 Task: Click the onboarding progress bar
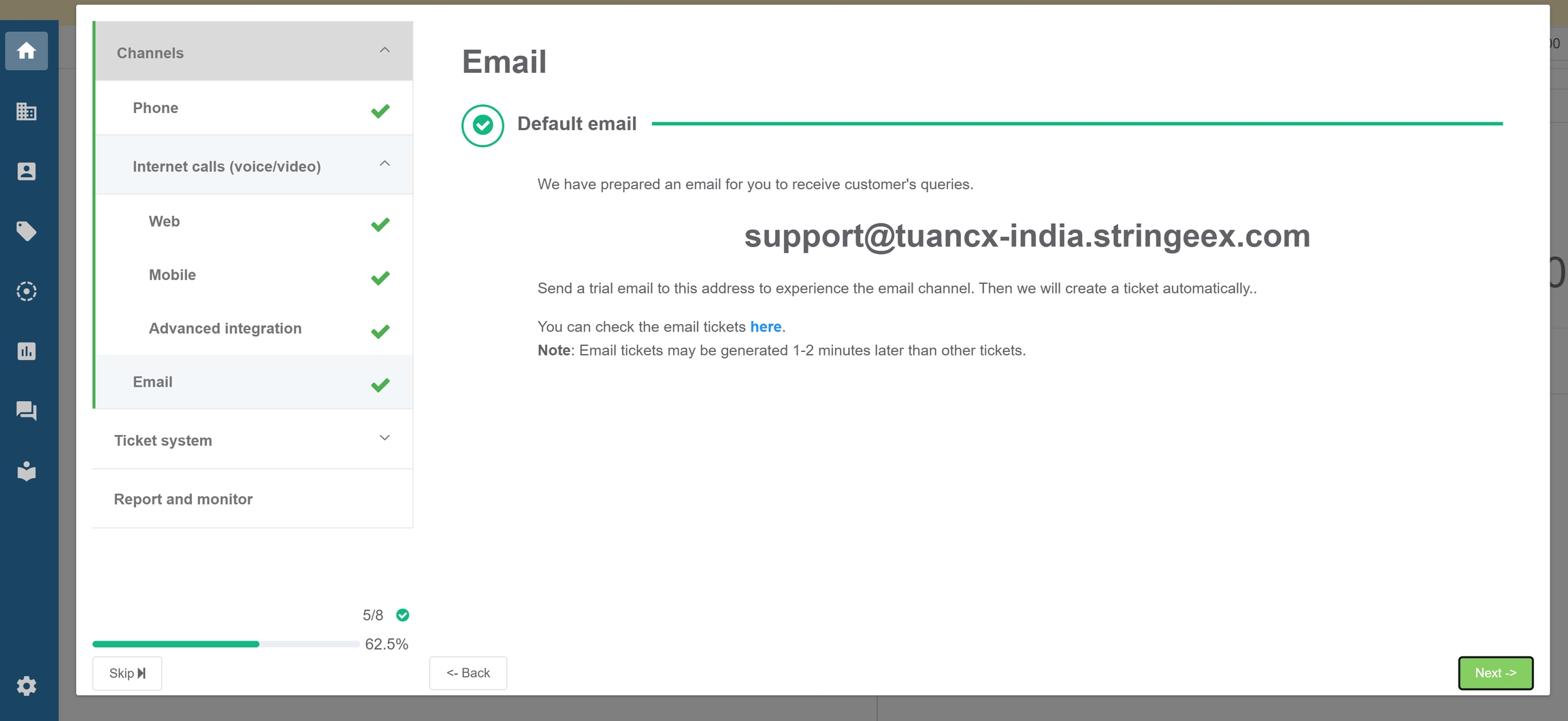pyautogui.click(x=225, y=644)
